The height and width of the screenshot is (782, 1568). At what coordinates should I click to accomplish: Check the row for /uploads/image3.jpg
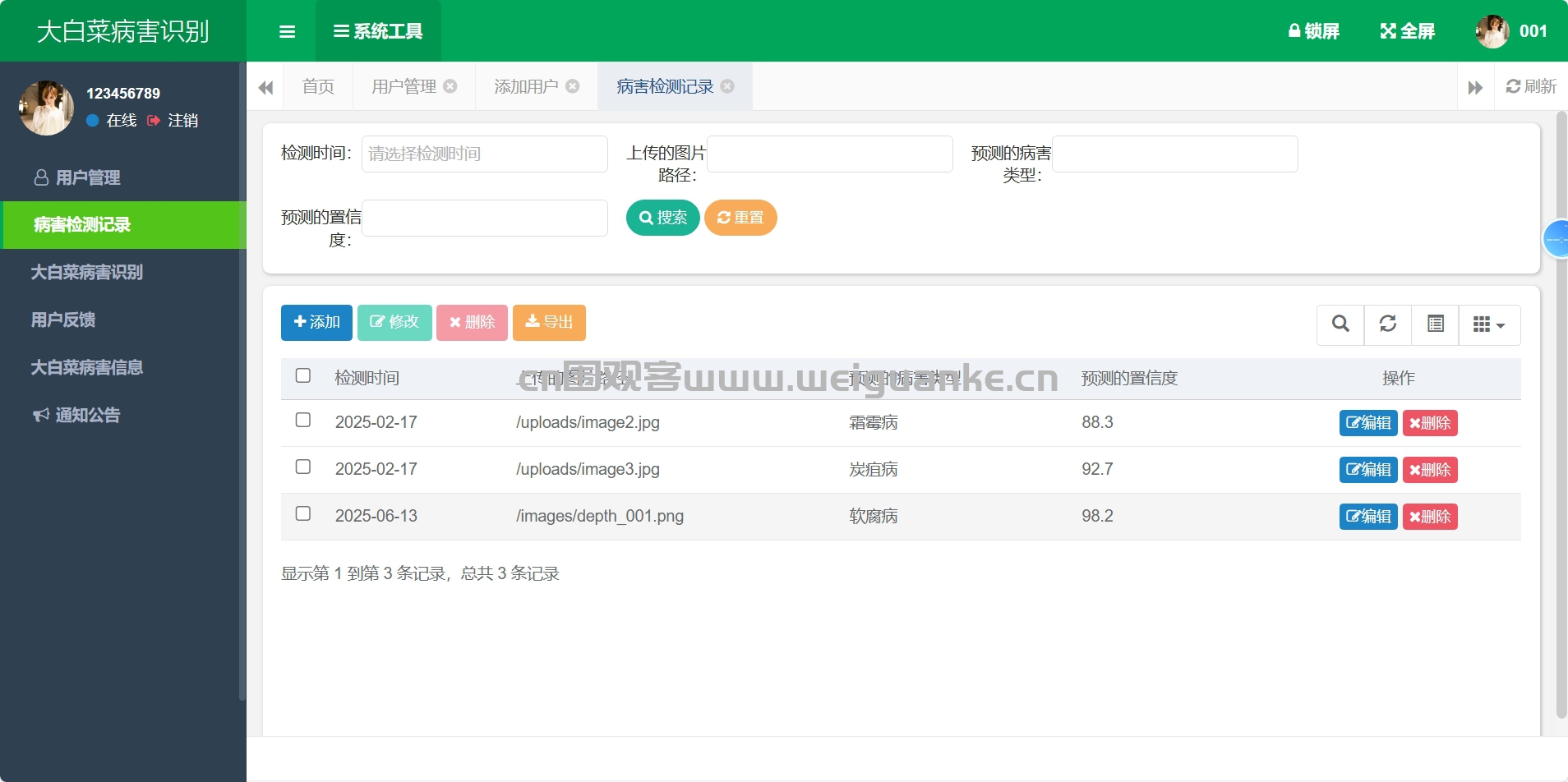pos(303,467)
